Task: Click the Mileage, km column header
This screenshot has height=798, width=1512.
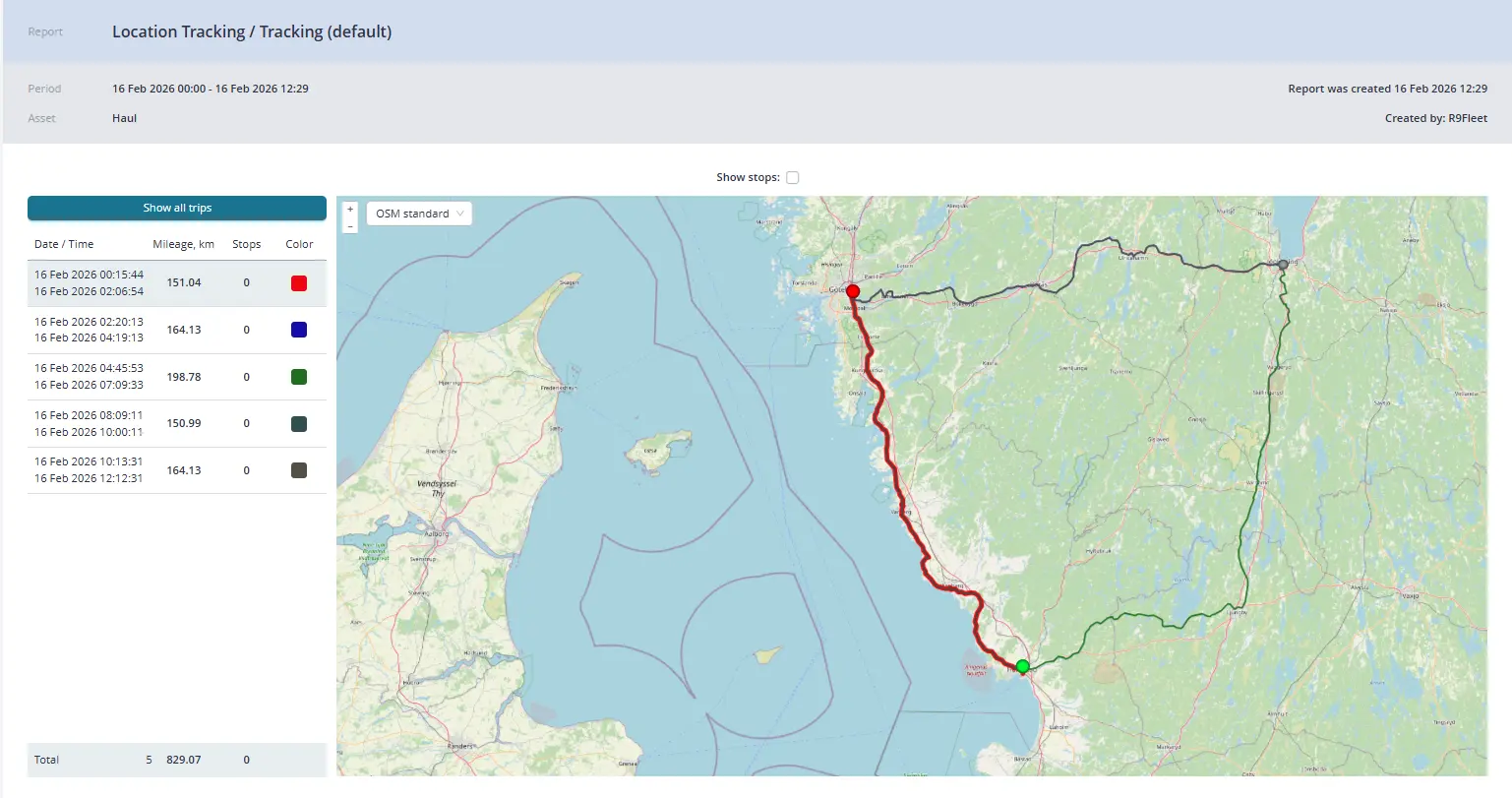Action: (x=183, y=244)
